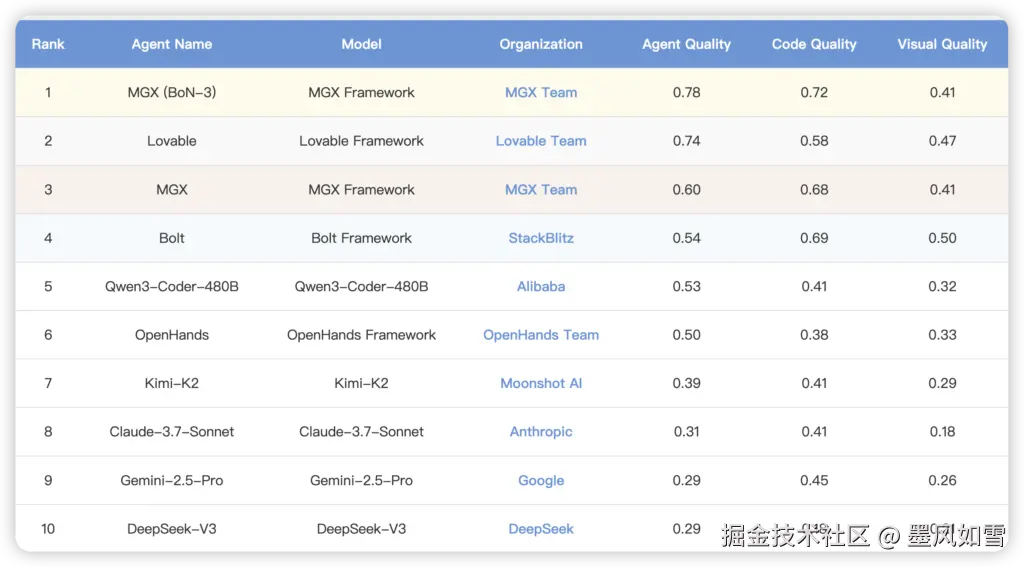Select the Rank column header
The image size is (1024, 567).
[x=48, y=44]
